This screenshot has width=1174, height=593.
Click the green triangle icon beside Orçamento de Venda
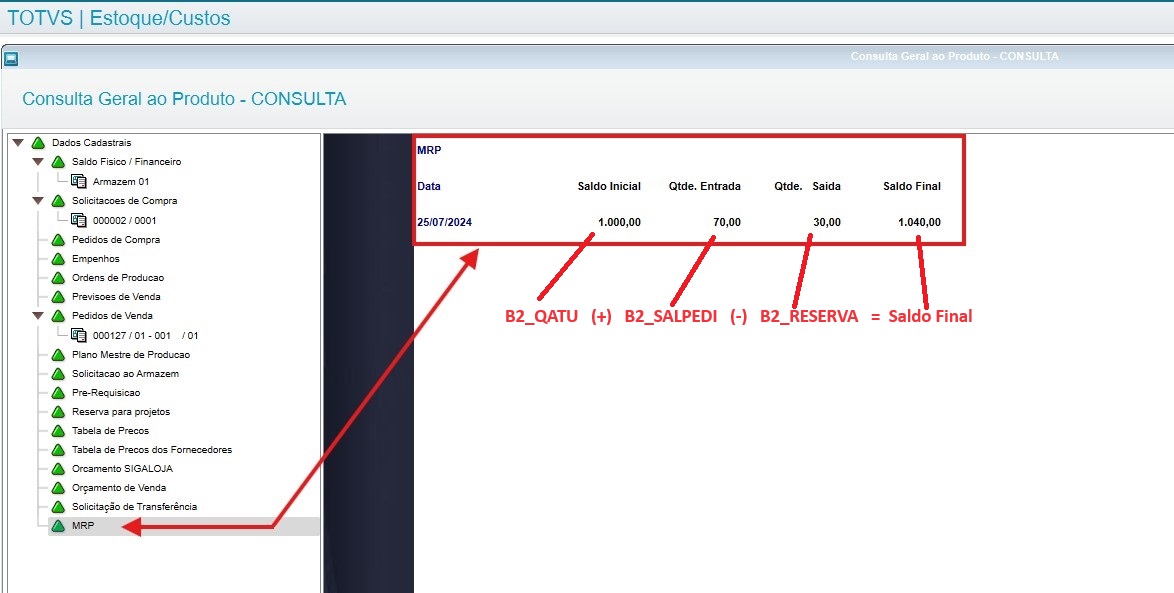tap(58, 488)
